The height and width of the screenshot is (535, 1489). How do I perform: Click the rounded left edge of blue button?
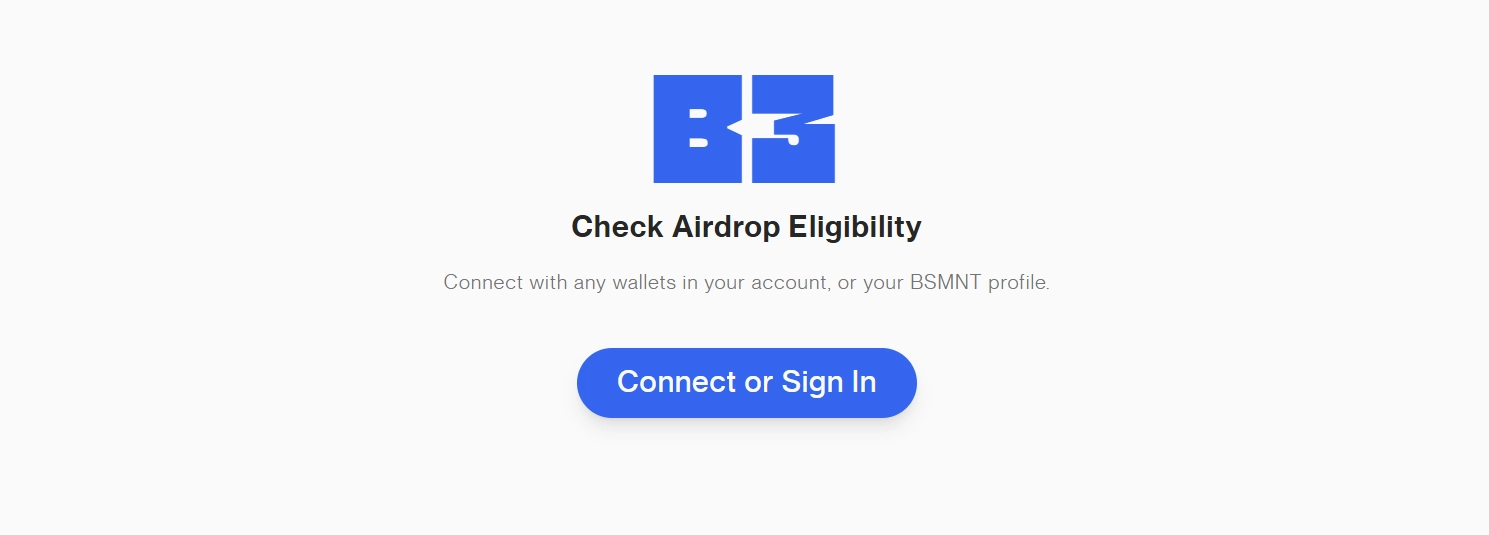592,383
